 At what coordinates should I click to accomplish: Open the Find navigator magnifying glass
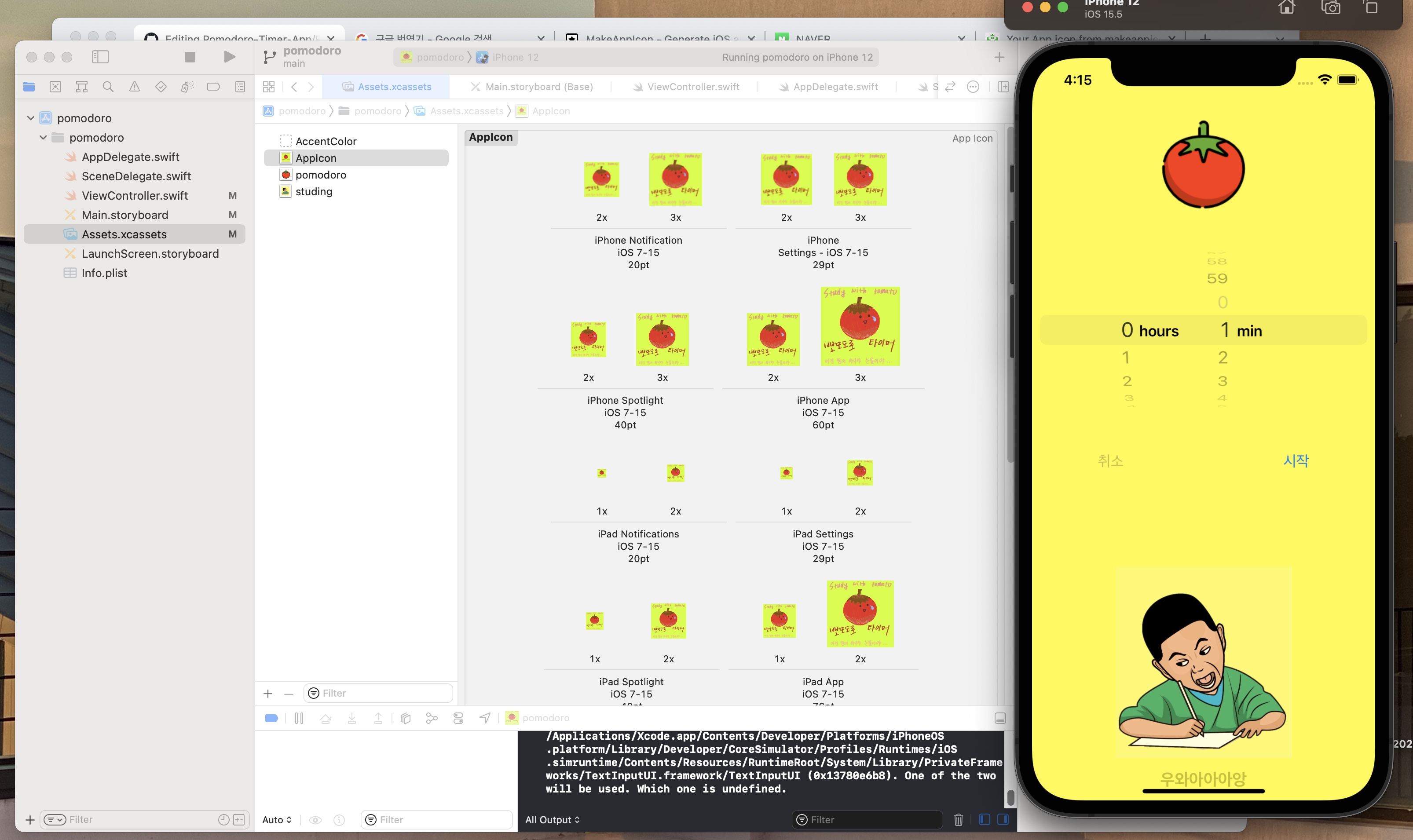click(x=108, y=86)
